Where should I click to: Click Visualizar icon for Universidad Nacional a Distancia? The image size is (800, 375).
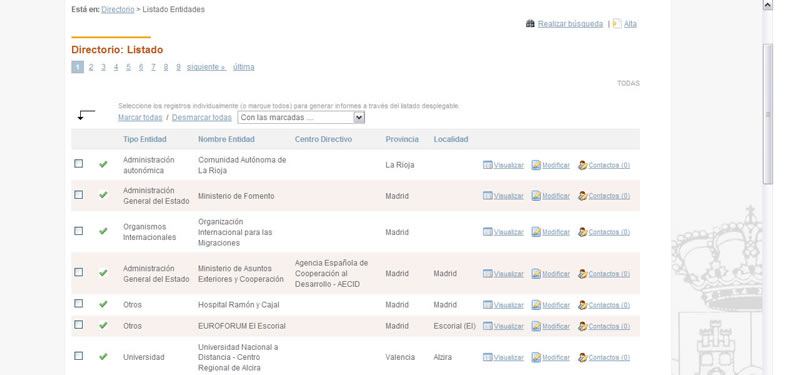click(488, 357)
